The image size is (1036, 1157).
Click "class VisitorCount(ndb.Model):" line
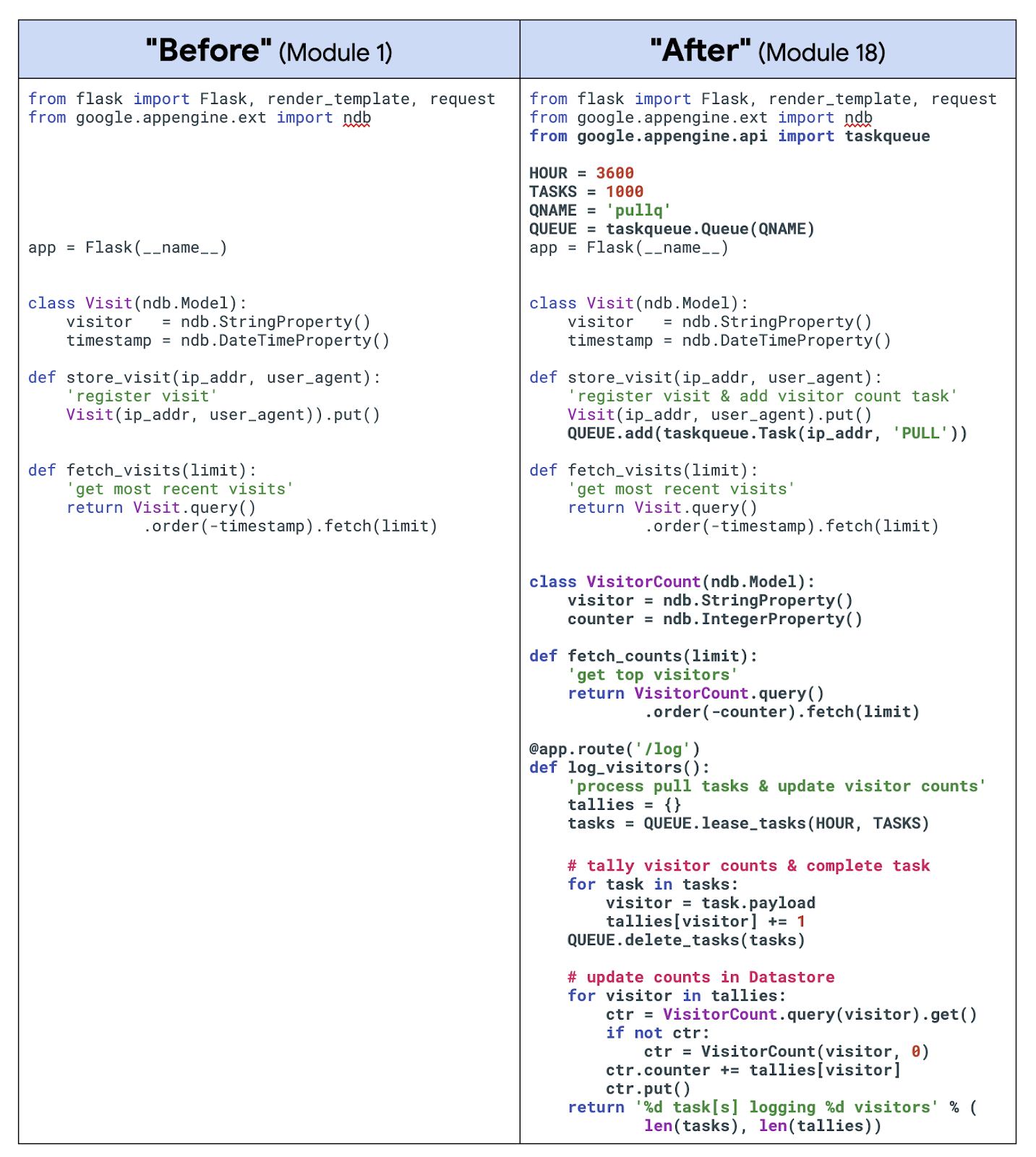pos(672,581)
